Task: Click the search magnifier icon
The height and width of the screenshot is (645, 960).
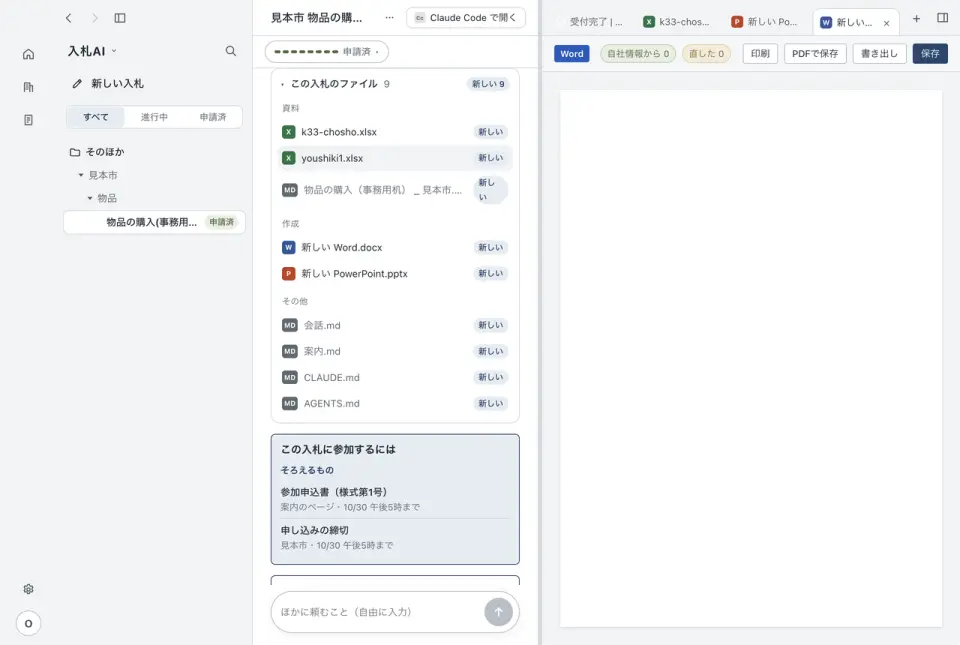Action: [230, 51]
